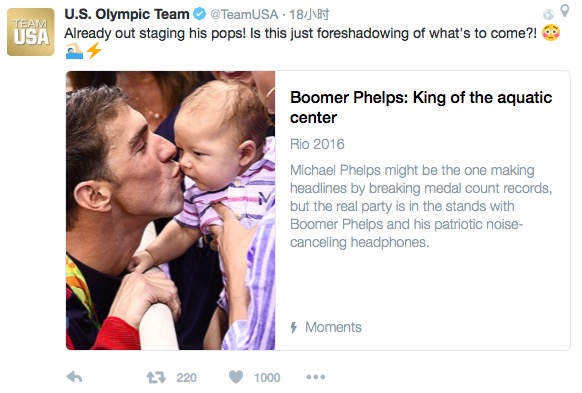Click the globe icon near top right
The image size is (582, 393).
pos(548,14)
